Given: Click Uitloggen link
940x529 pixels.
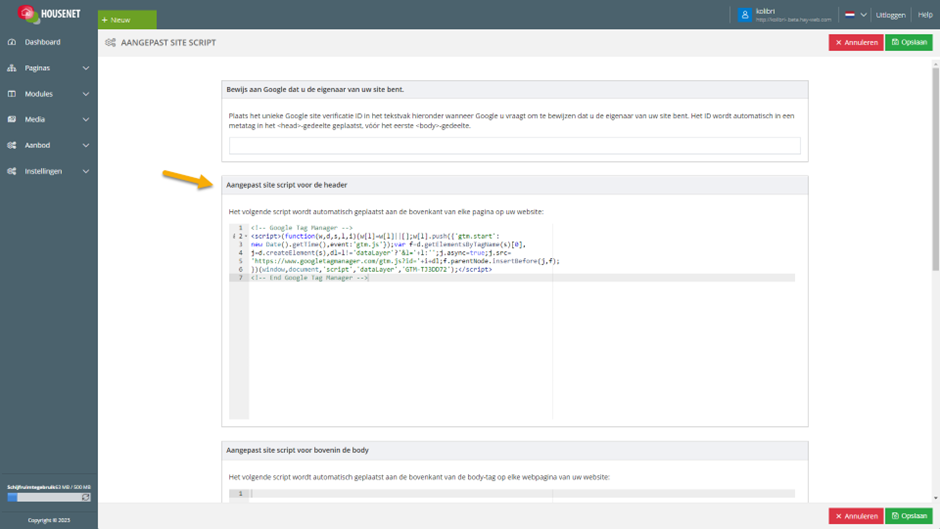Looking at the screenshot, I should (x=890, y=15).
